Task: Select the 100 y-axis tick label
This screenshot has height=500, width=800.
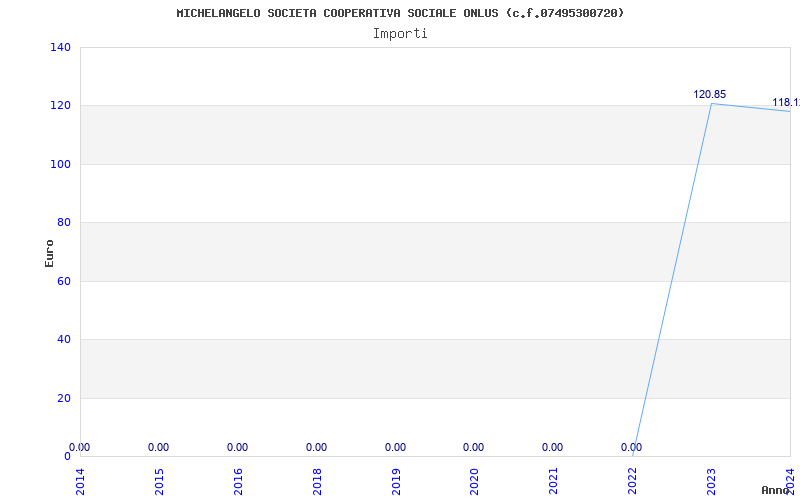Action: pos(60,164)
